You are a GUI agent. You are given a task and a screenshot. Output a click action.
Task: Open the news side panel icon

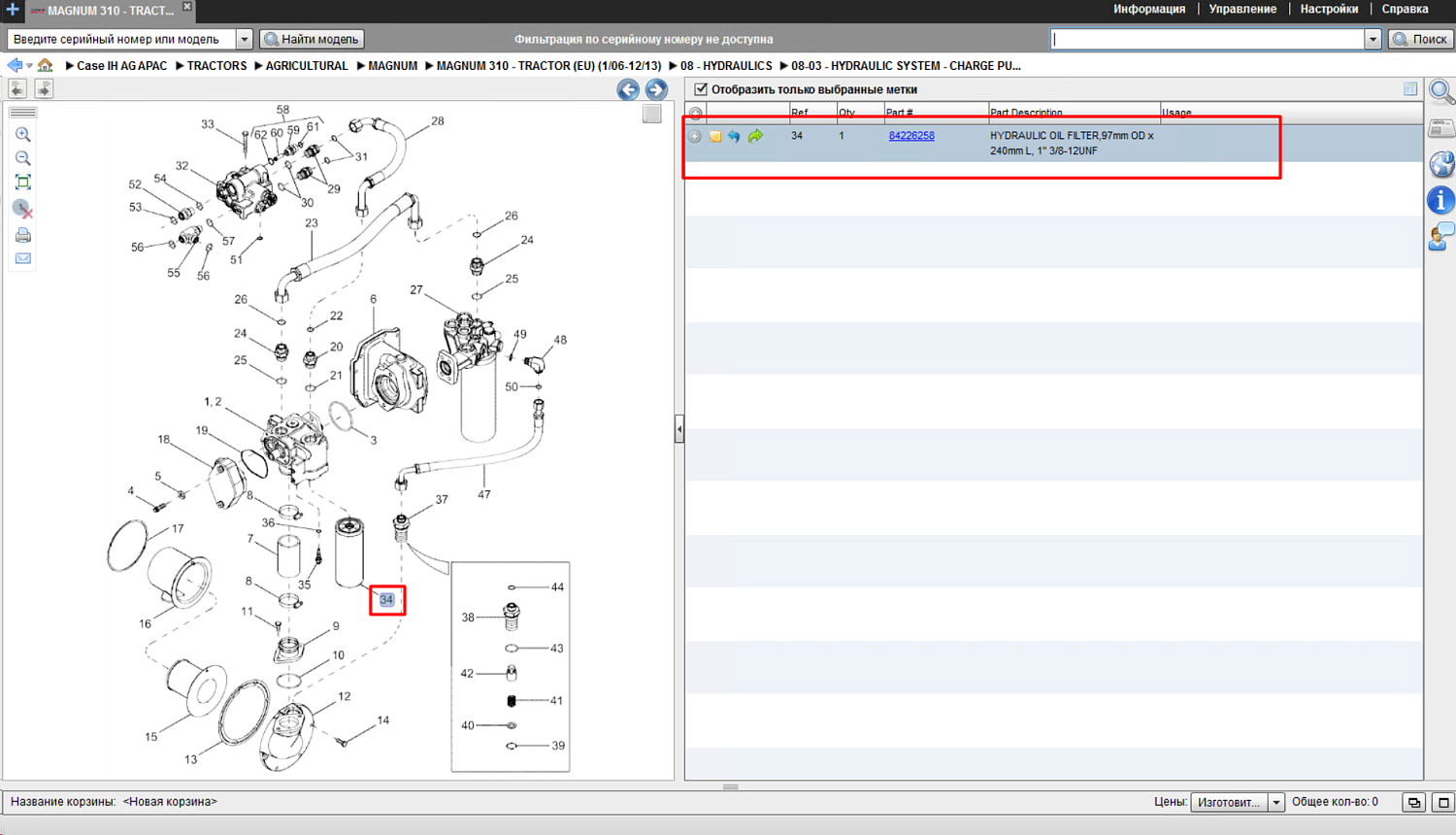(x=1441, y=128)
